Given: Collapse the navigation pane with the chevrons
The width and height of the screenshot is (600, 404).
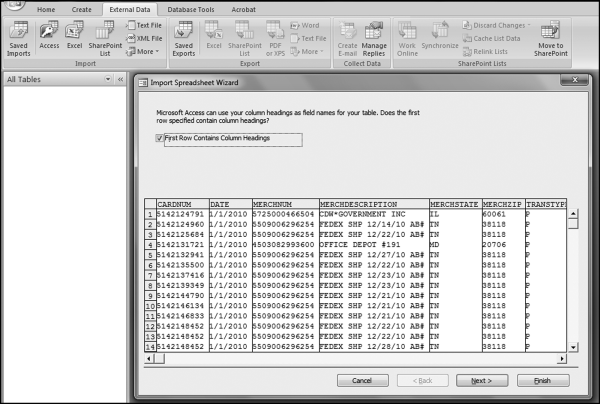Looking at the screenshot, I should click(121, 79).
